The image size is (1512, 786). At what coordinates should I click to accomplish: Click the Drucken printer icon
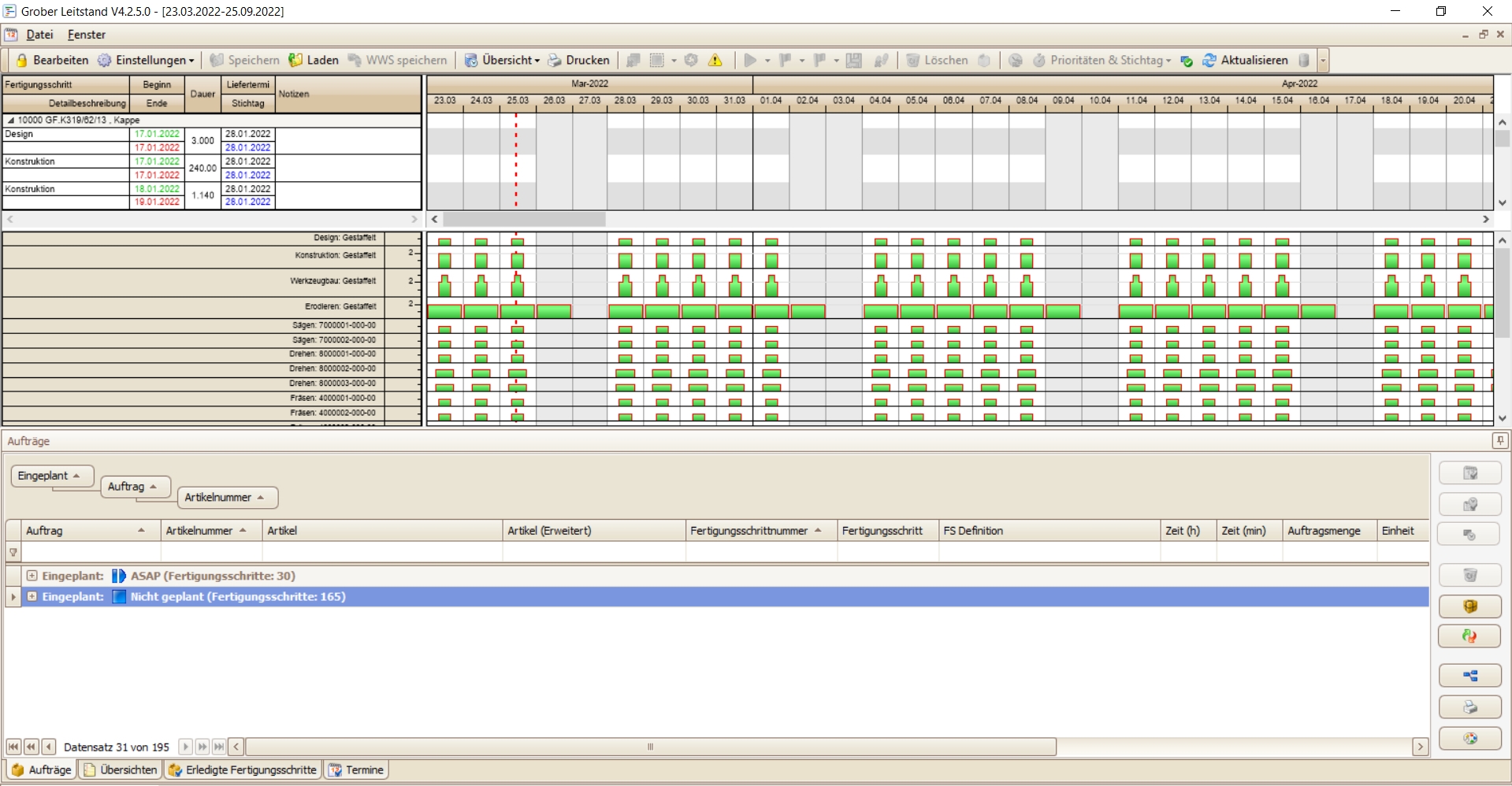click(555, 61)
